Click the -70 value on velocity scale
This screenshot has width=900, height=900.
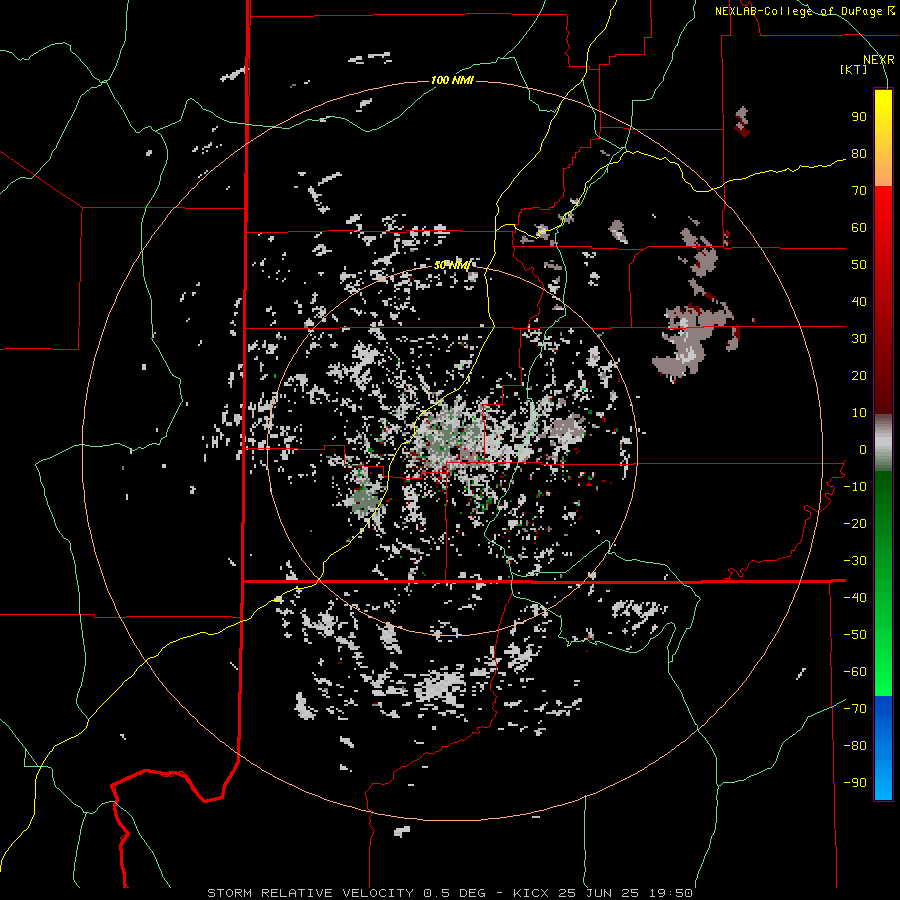click(x=855, y=709)
